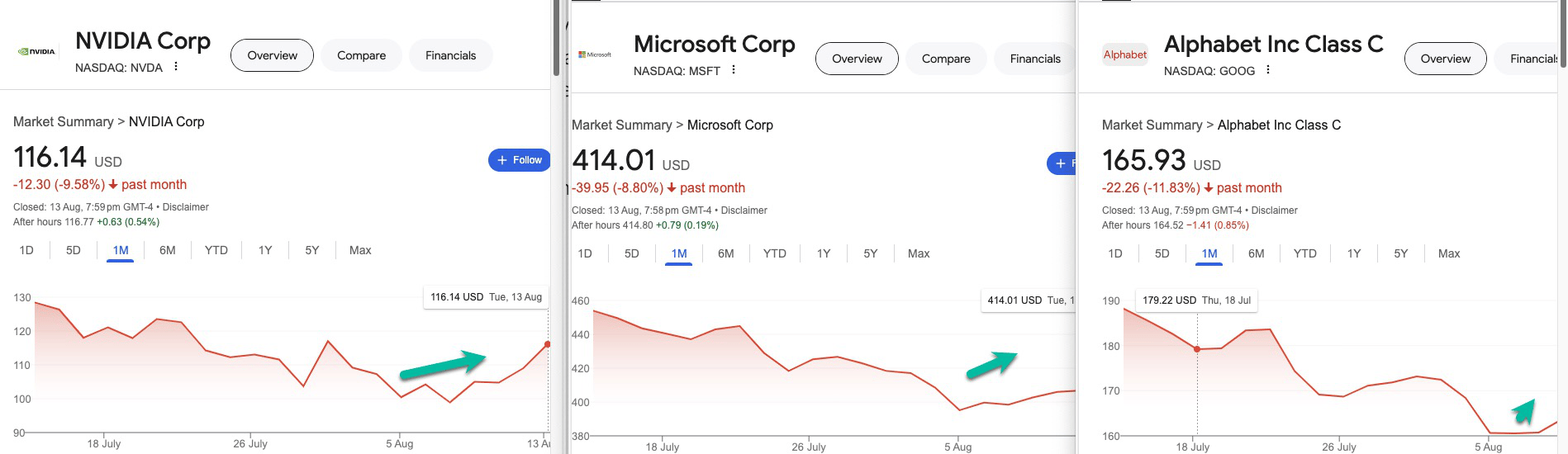The height and width of the screenshot is (454, 1568).
Task: Click Market Summary link in Alphabet panel
Action: pyautogui.click(x=1152, y=125)
